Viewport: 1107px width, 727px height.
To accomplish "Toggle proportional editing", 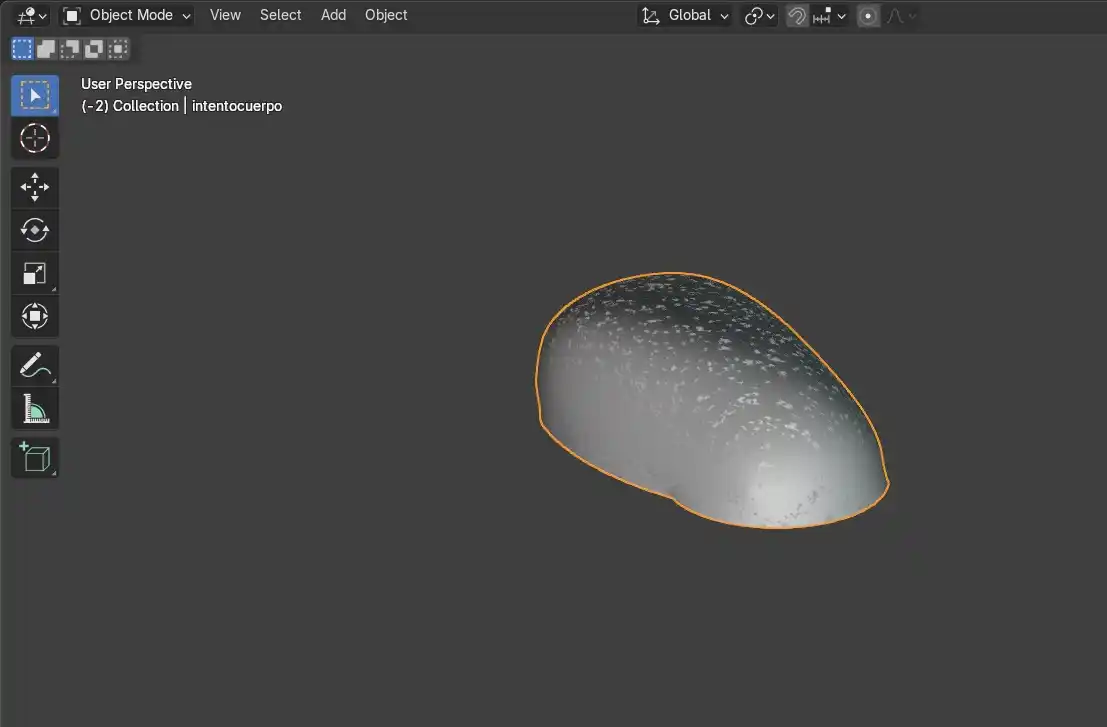I will tap(868, 16).
